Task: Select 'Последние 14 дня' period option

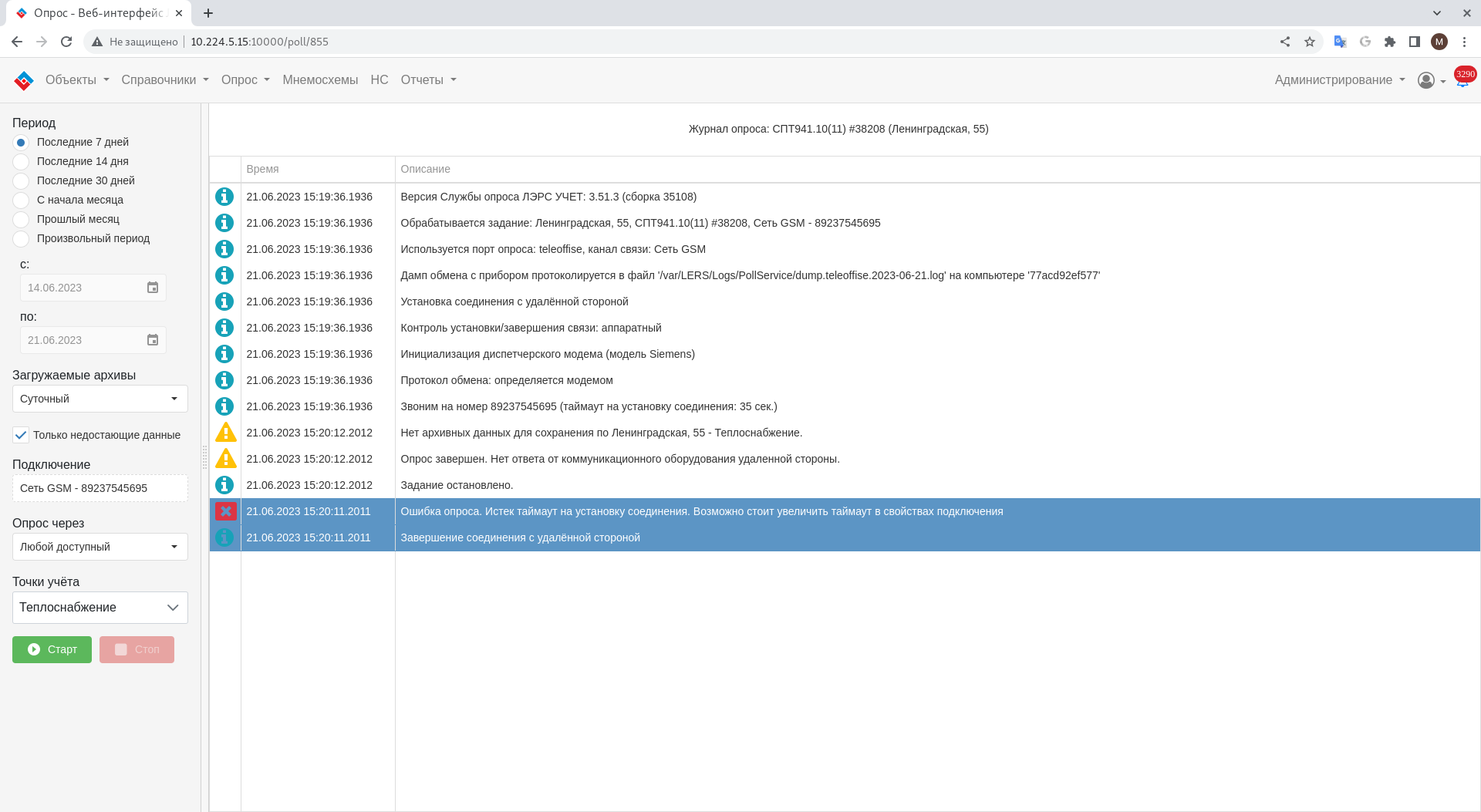Action: (22, 161)
